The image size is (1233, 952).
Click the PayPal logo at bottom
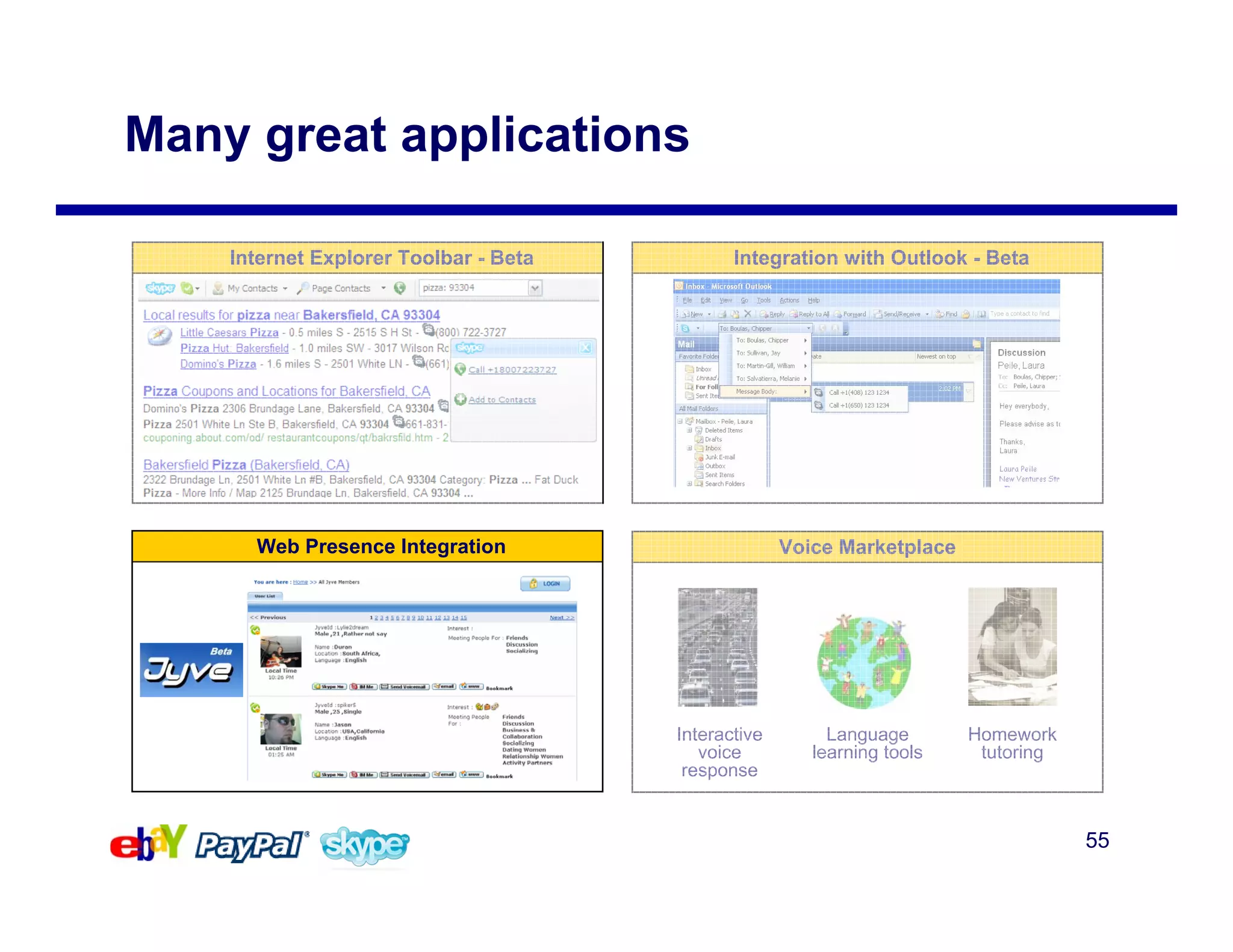tap(252, 845)
